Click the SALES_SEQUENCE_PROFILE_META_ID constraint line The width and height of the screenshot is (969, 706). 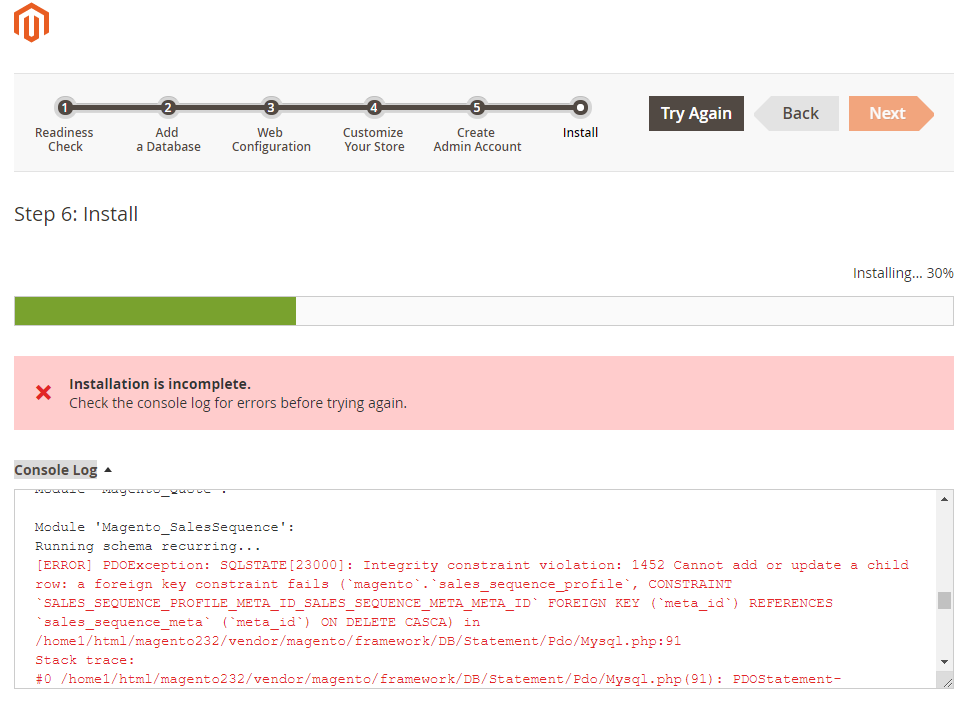coord(434,603)
